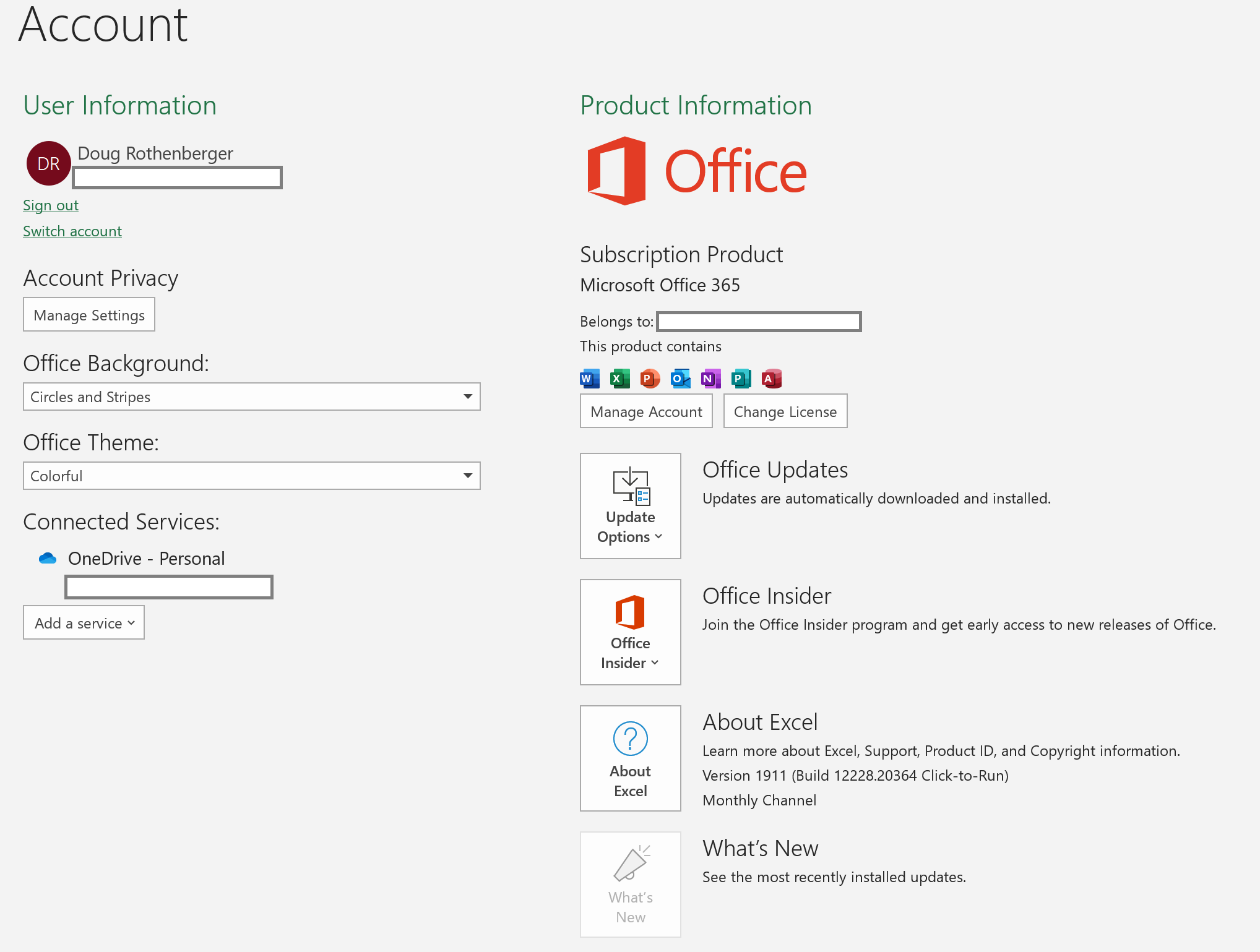Click the About Excel heading text

760,723
